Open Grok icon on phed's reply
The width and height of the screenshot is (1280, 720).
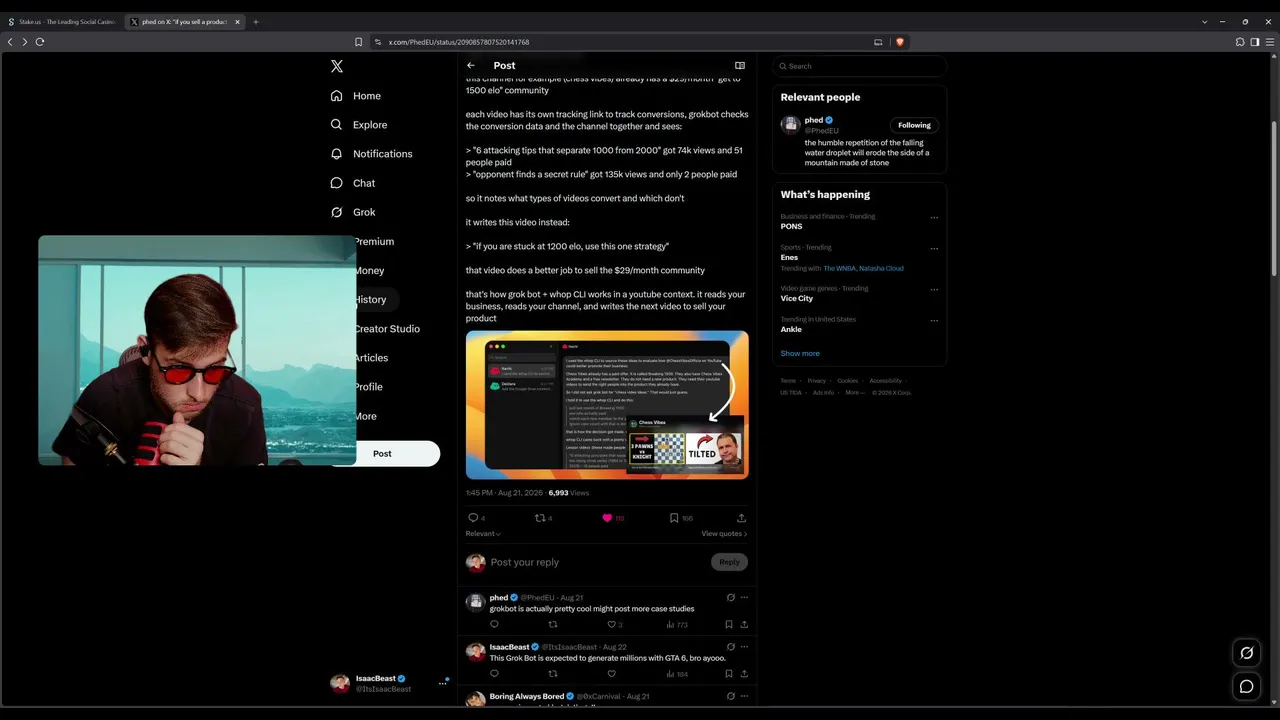pyautogui.click(x=731, y=597)
